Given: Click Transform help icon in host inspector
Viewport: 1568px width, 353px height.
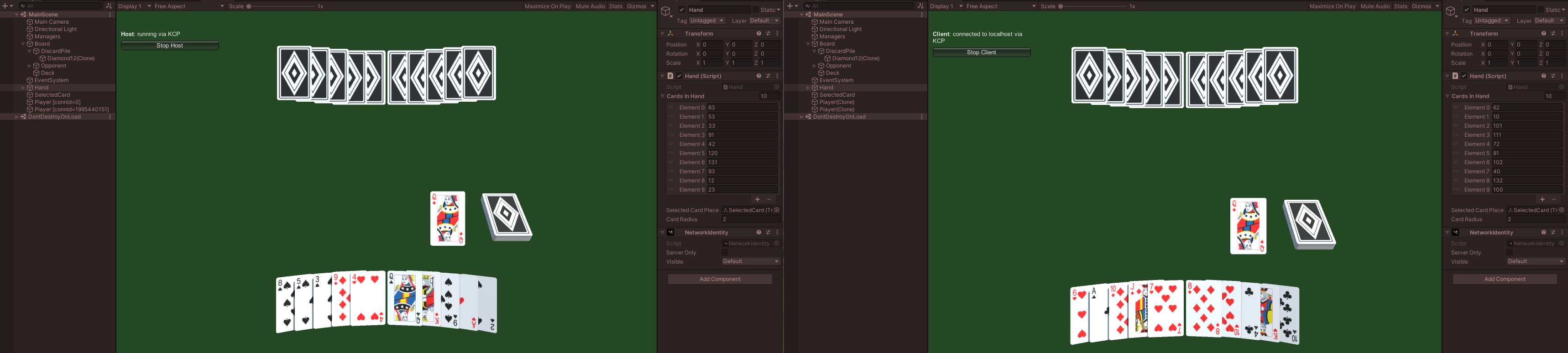Looking at the screenshot, I should pyautogui.click(x=758, y=33).
